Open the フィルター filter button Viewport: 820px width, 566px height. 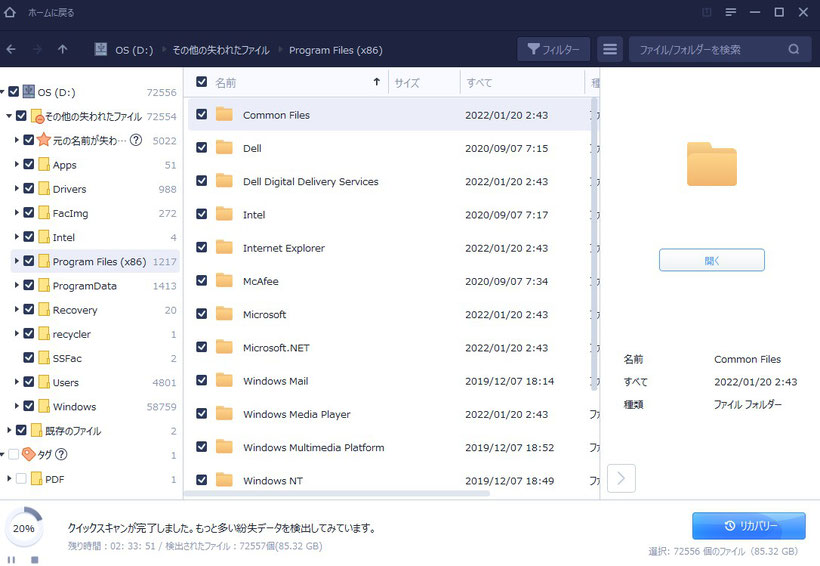click(x=553, y=50)
